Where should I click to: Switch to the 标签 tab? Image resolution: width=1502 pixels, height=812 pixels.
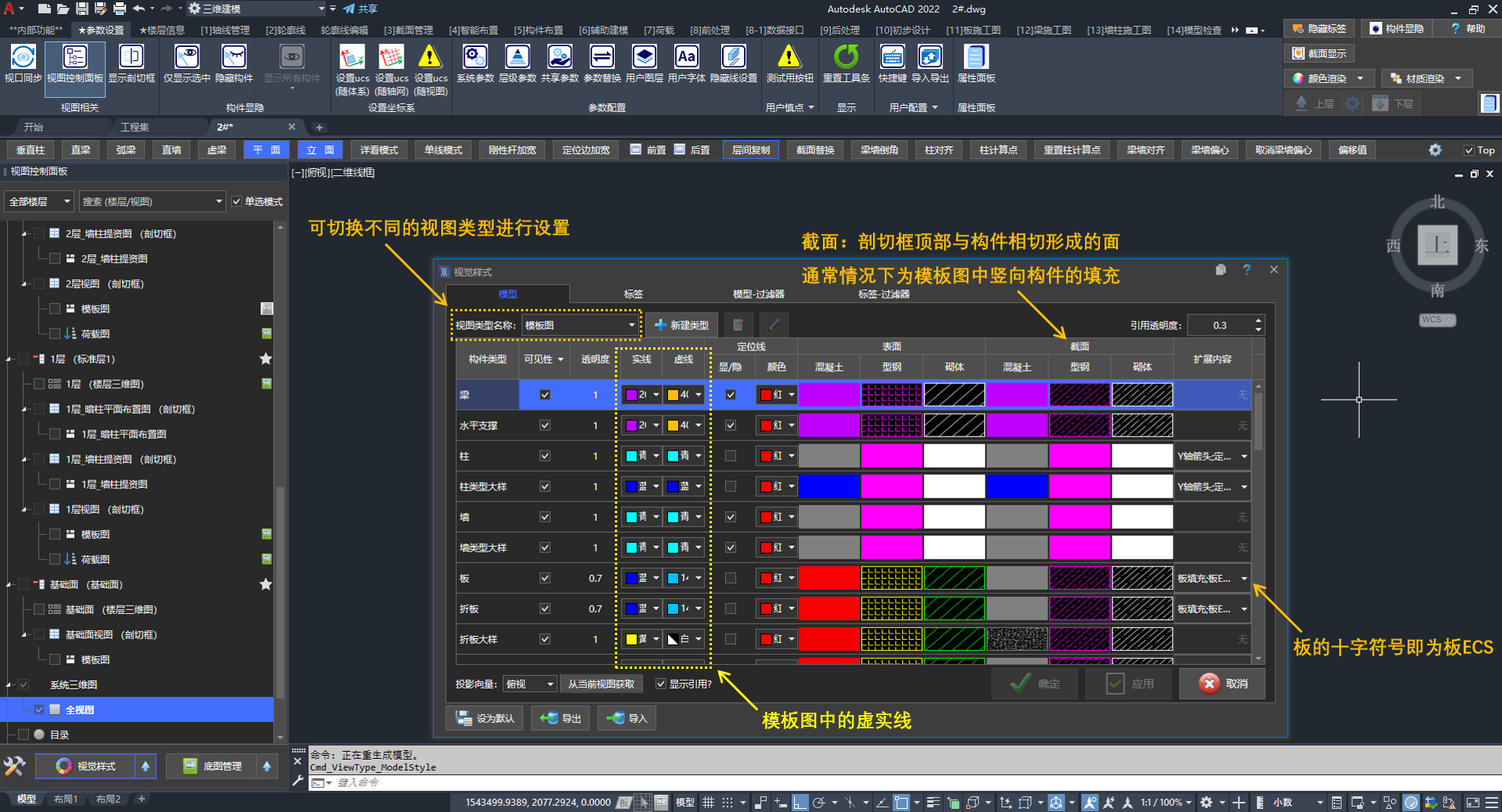(x=633, y=294)
